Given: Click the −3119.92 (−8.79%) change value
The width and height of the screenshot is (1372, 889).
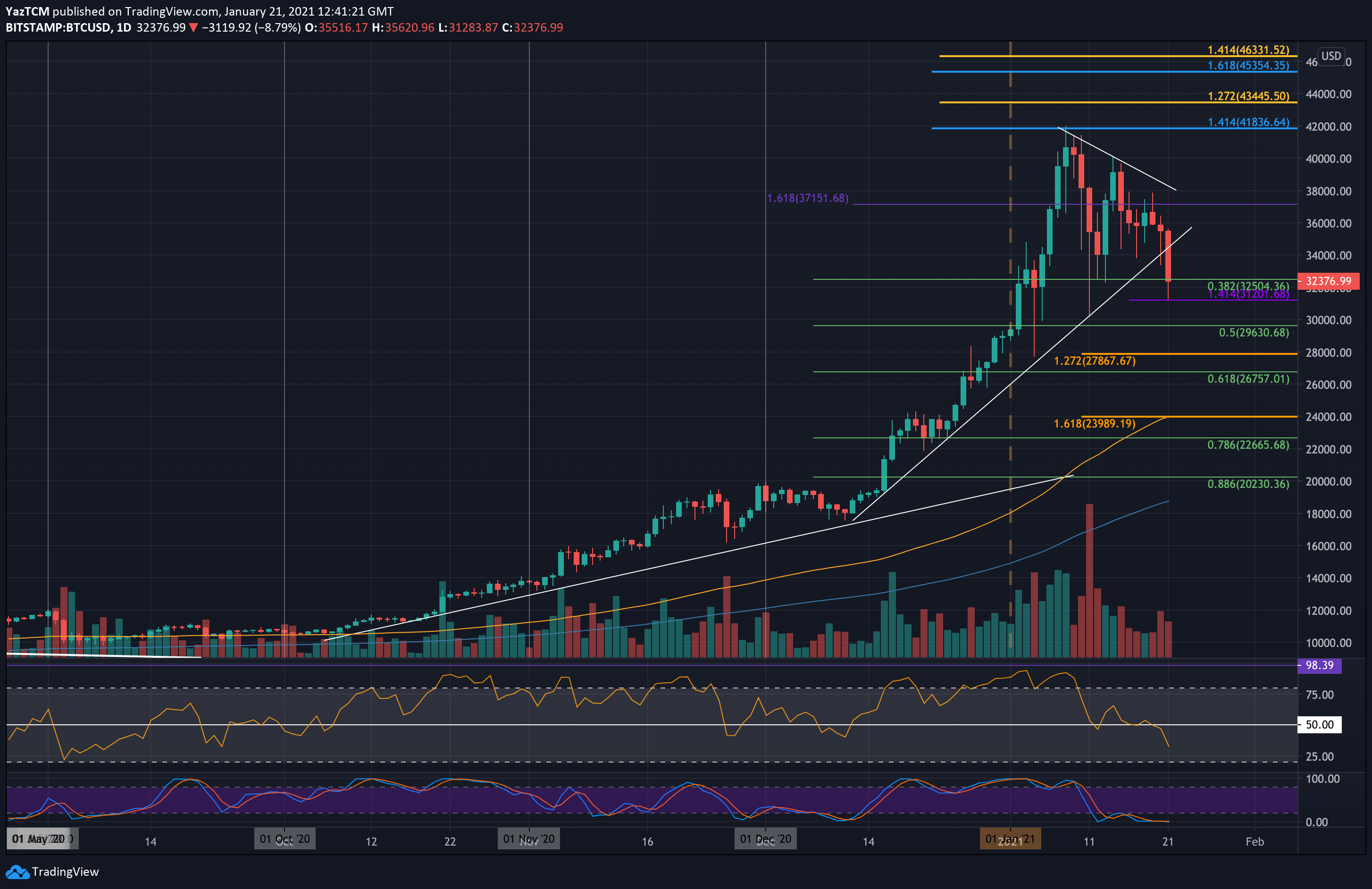Looking at the screenshot, I should (x=251, y=28).
